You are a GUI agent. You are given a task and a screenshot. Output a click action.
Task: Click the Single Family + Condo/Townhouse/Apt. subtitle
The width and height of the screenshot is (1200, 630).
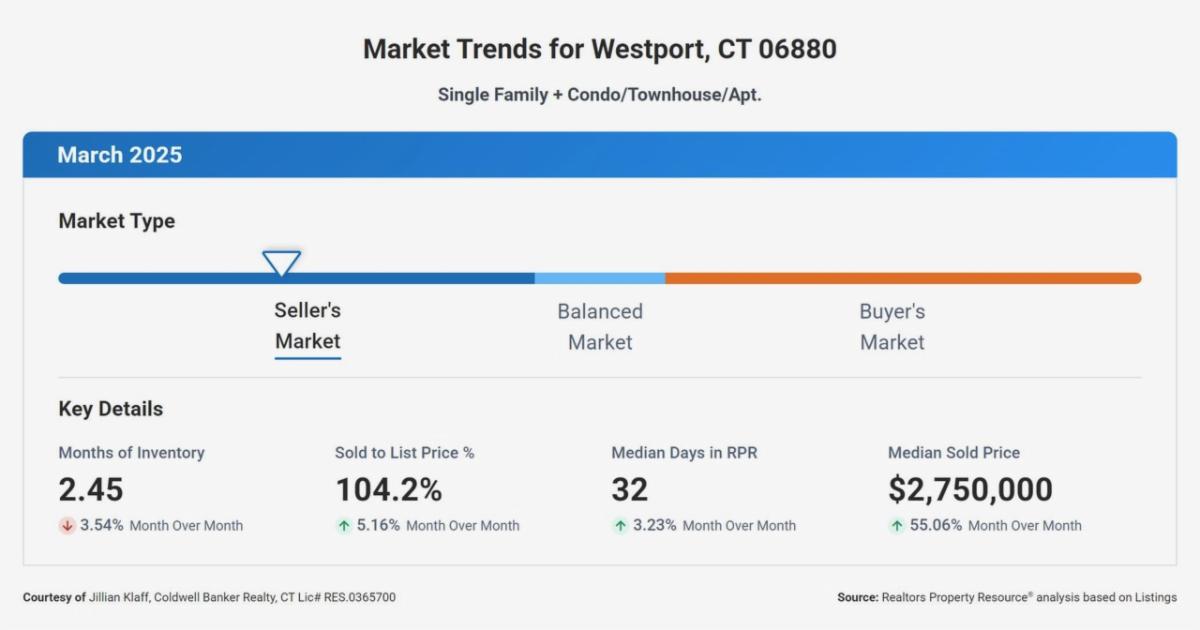click(x=600, y=95)
